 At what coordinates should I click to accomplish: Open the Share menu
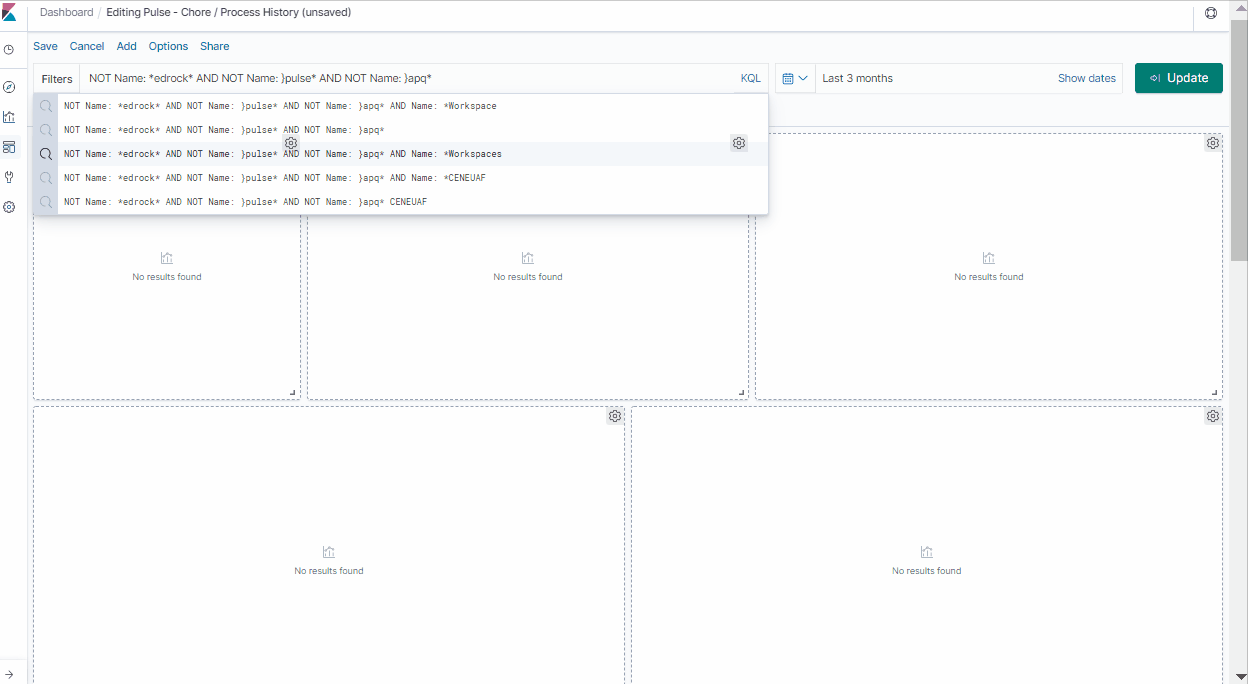point(214,46)
